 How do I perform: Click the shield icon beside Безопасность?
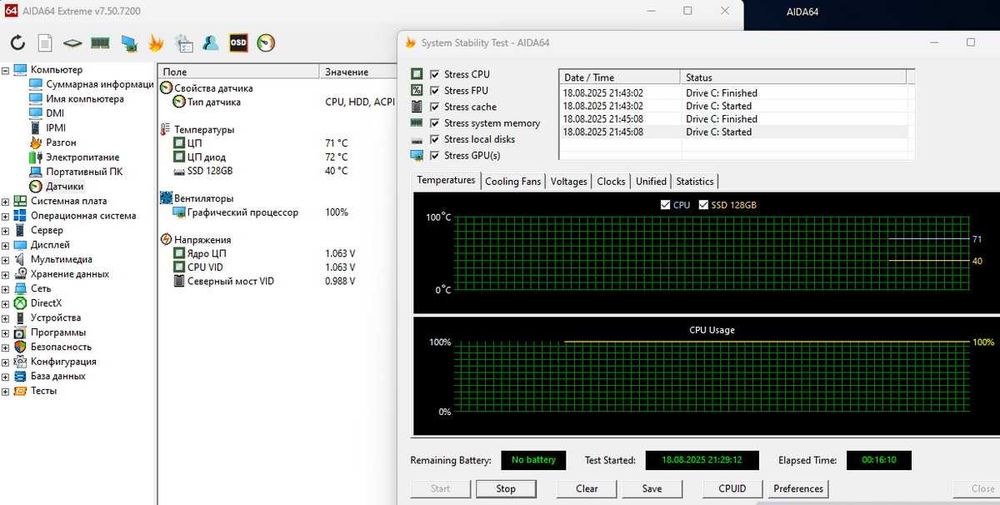(x=20, y=347)
